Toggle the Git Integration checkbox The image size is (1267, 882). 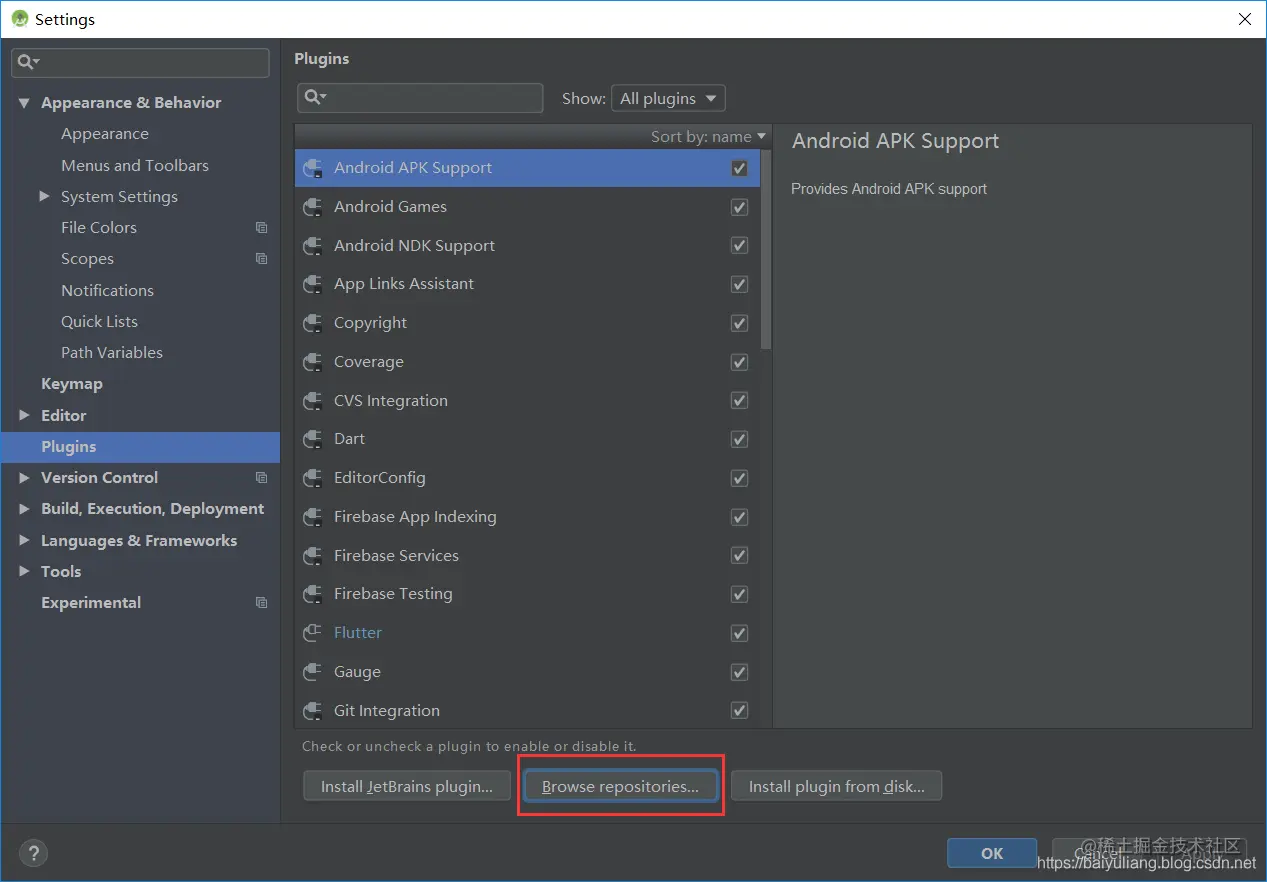point(740,711)
